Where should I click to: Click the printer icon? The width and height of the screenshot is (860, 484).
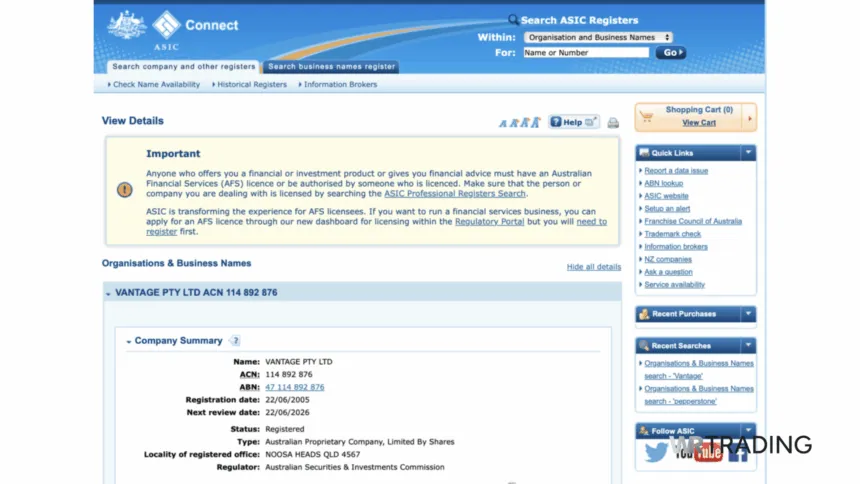(x=613, y=123)
